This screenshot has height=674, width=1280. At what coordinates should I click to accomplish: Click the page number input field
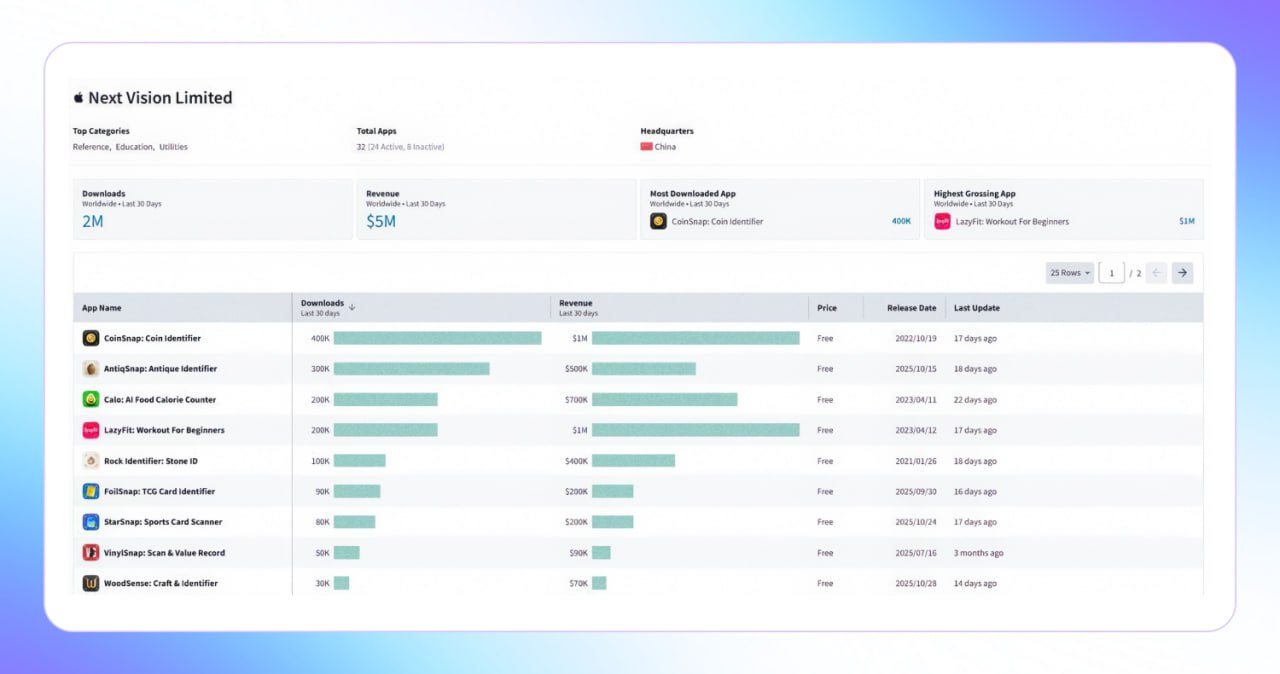(1111, 273)
